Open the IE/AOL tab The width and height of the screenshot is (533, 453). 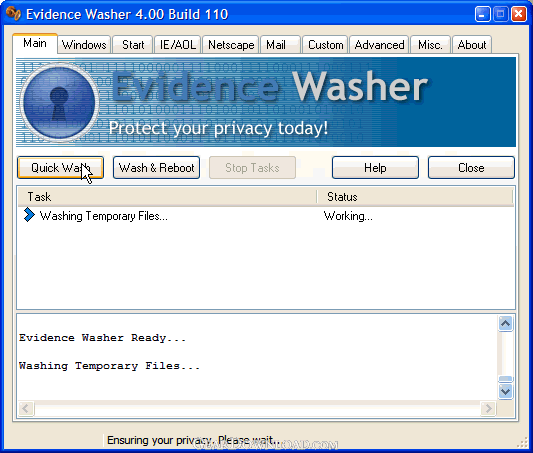coord(178,45)
